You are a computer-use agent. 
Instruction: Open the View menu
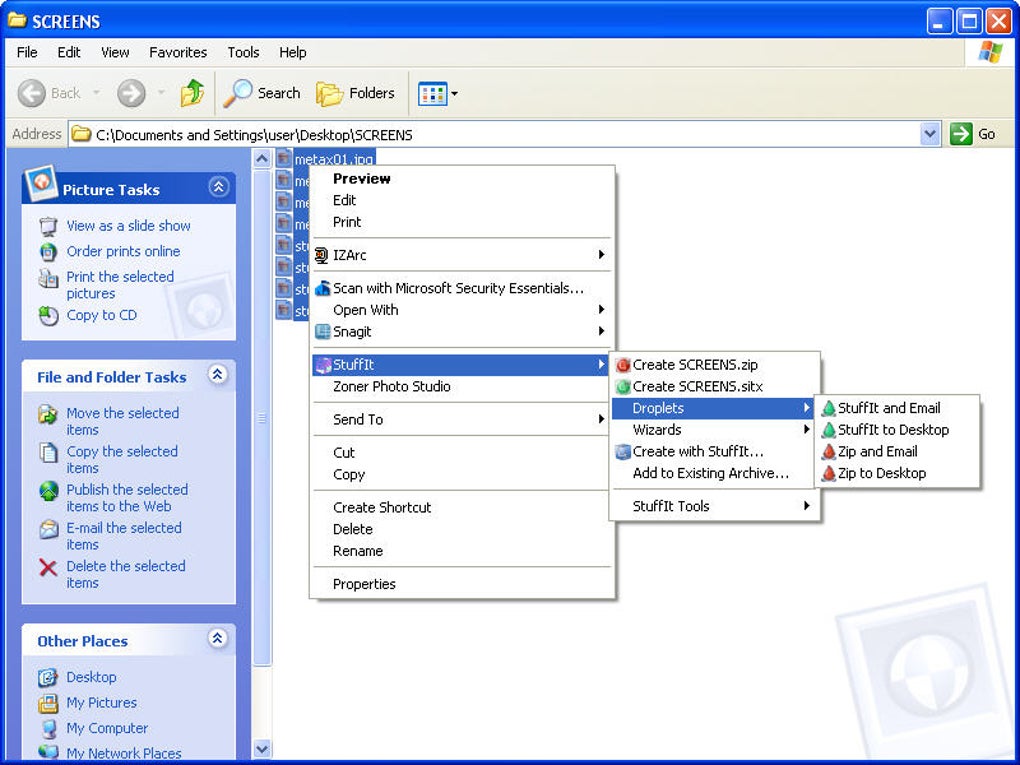coord(114,52)
